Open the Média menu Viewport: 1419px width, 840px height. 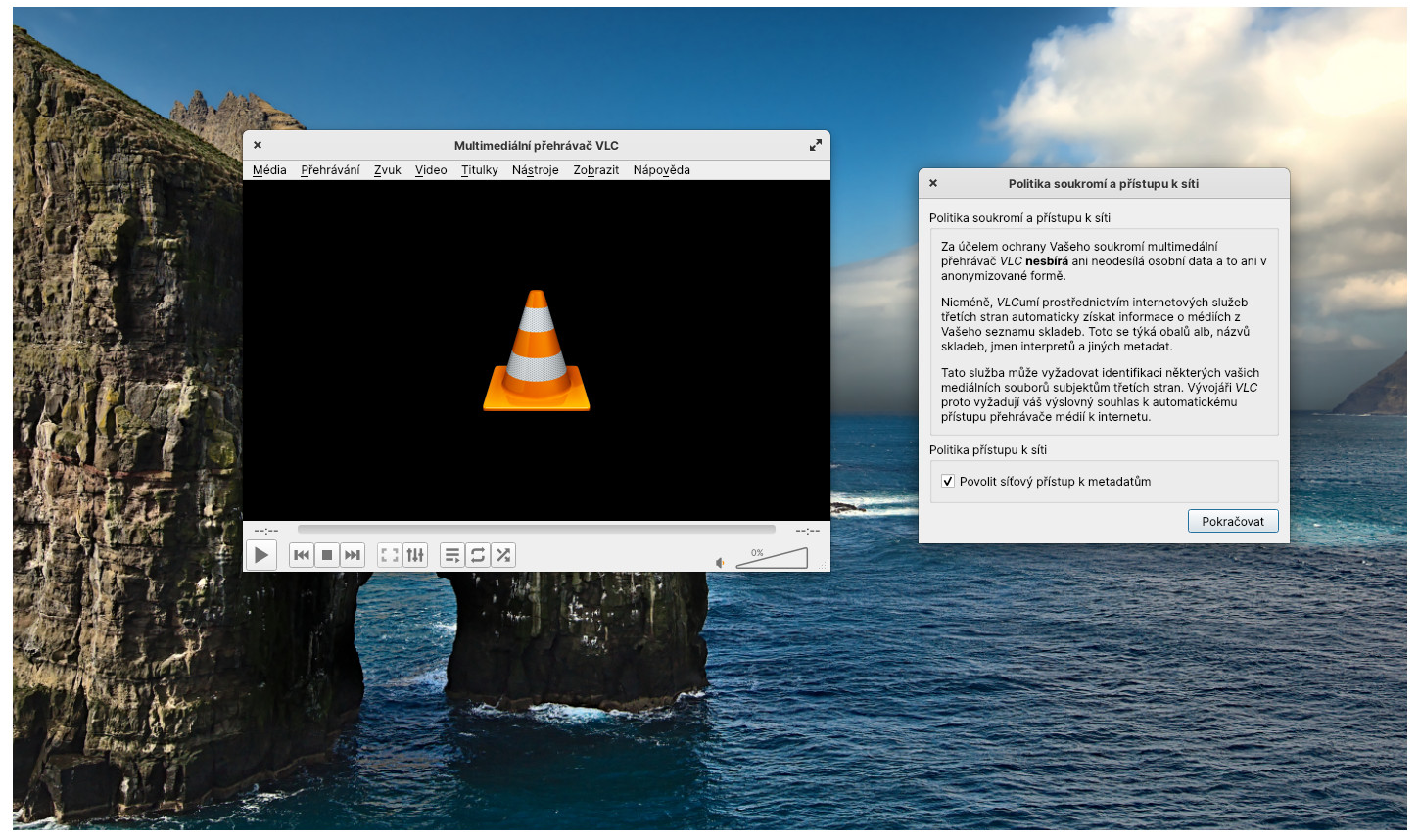[x=269, y=170]
